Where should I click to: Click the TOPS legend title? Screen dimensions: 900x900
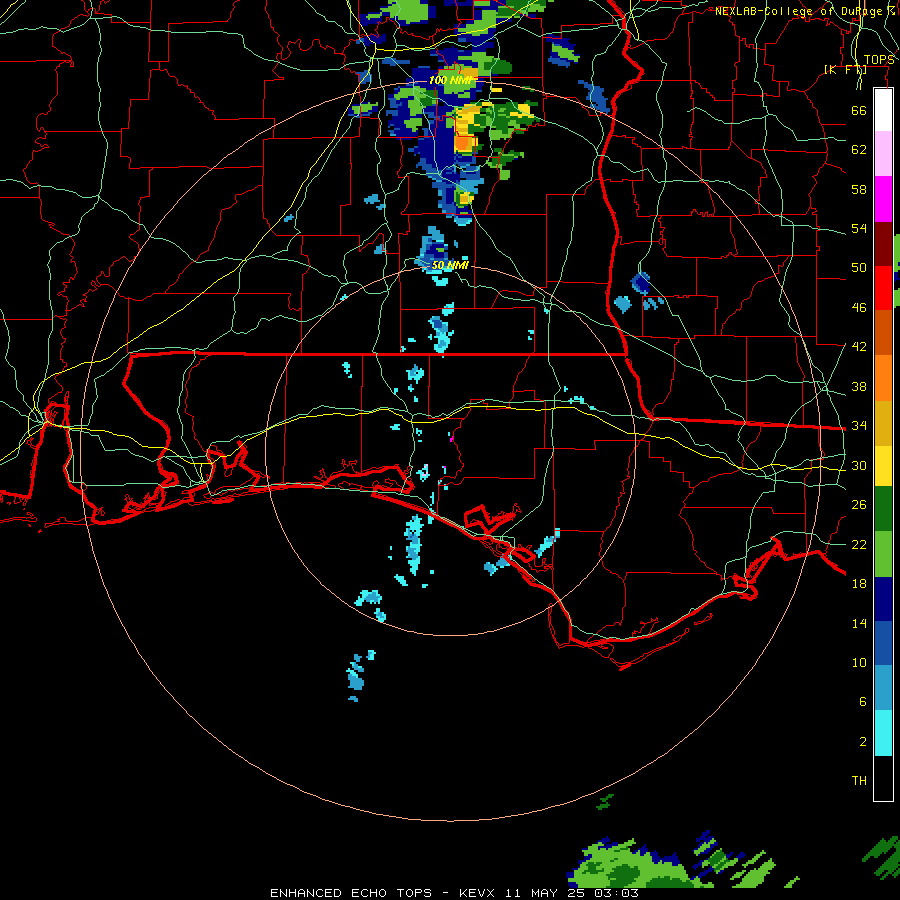point(879,60)
